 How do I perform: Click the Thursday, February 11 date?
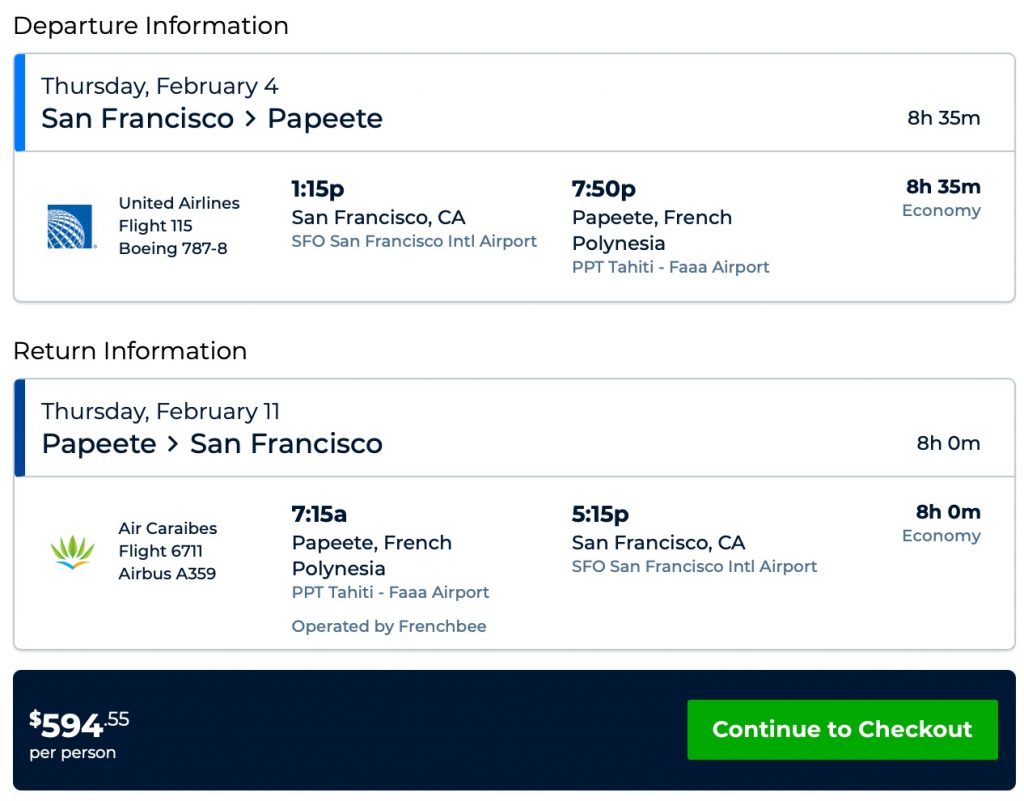click(x=161, y=411)
